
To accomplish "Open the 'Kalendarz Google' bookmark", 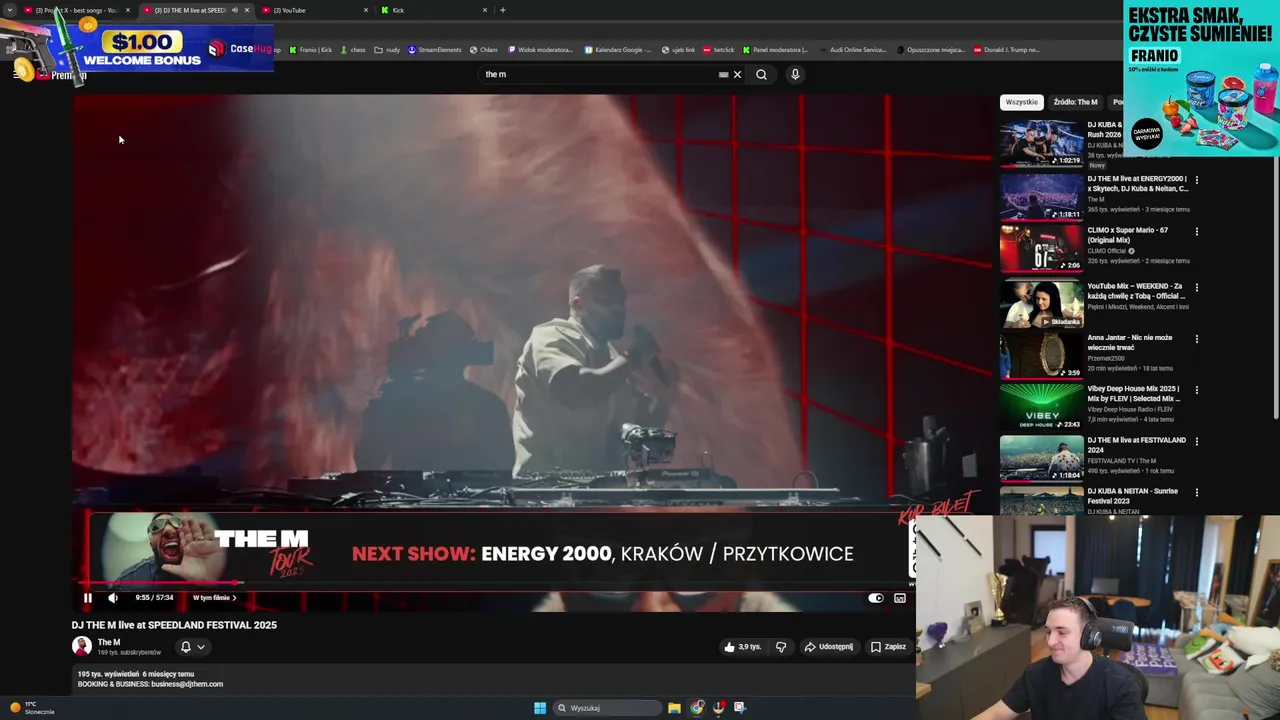I will [618, 50].
